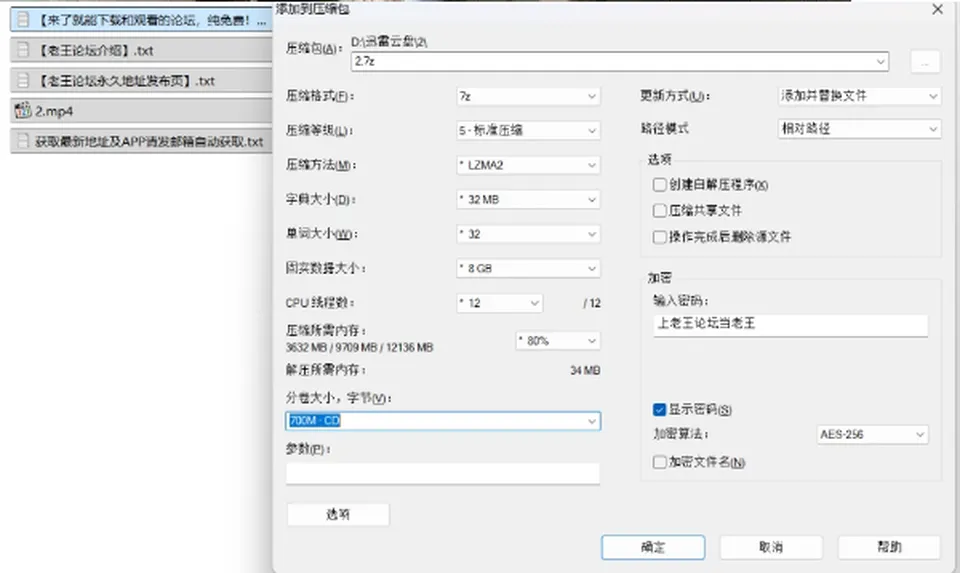
Task: Open 字典大小 32 MB dropdown
Action: 528,200
